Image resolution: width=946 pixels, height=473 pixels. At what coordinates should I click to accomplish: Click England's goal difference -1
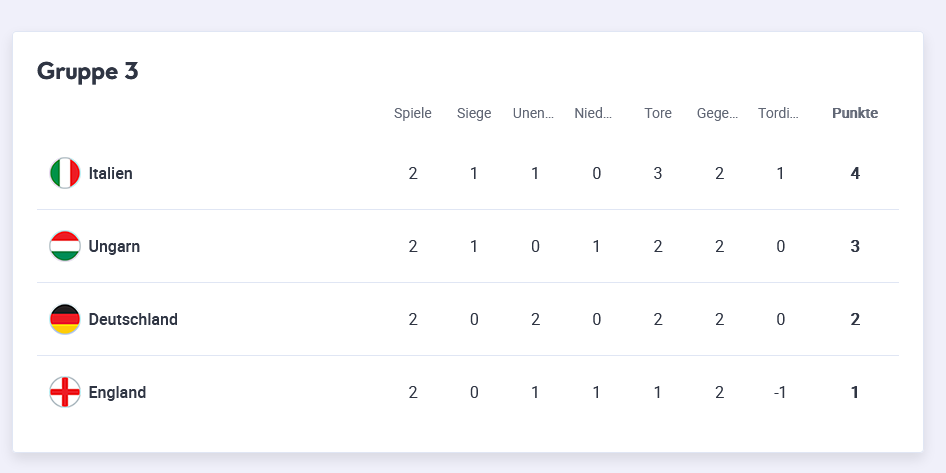(780, 392)
